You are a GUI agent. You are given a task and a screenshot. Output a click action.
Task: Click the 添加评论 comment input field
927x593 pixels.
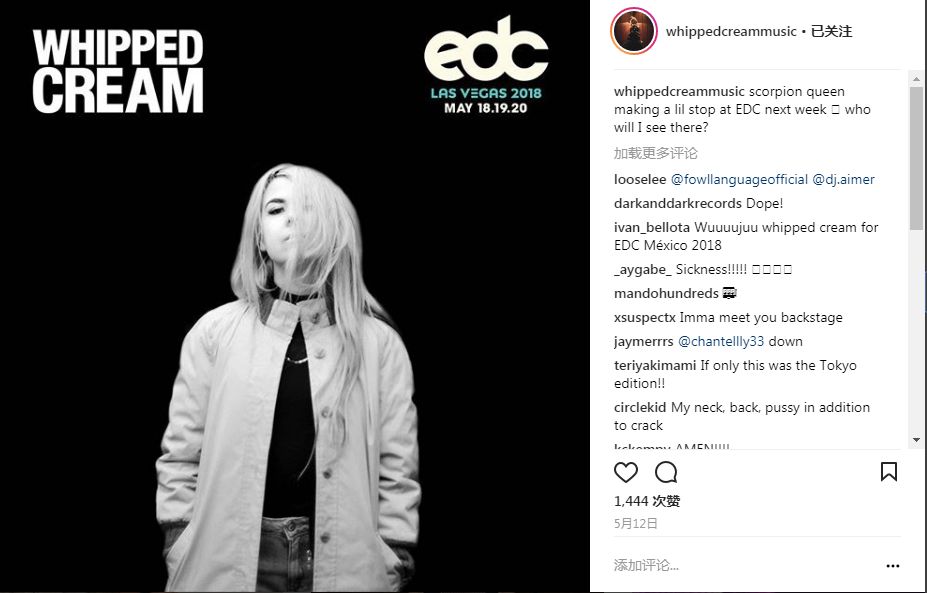click(x=745, y=565)
